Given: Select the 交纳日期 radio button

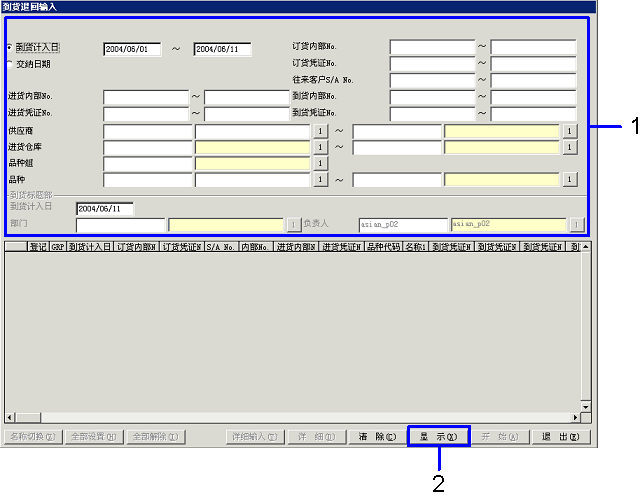Looking at the screenshot, I should click(10, 64).
